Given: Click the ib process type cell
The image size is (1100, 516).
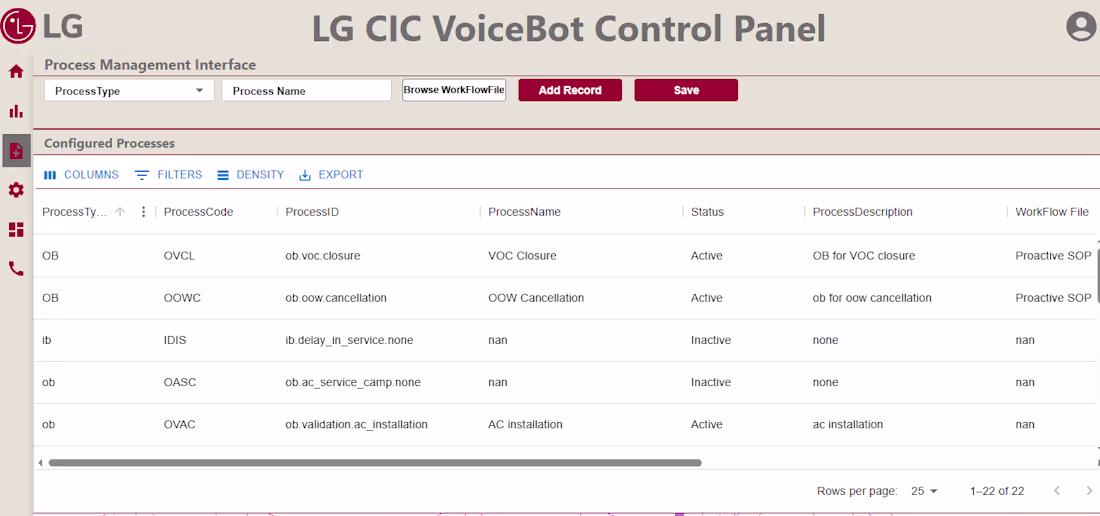Looking at the screenshot, I should (x=46, y=340).
